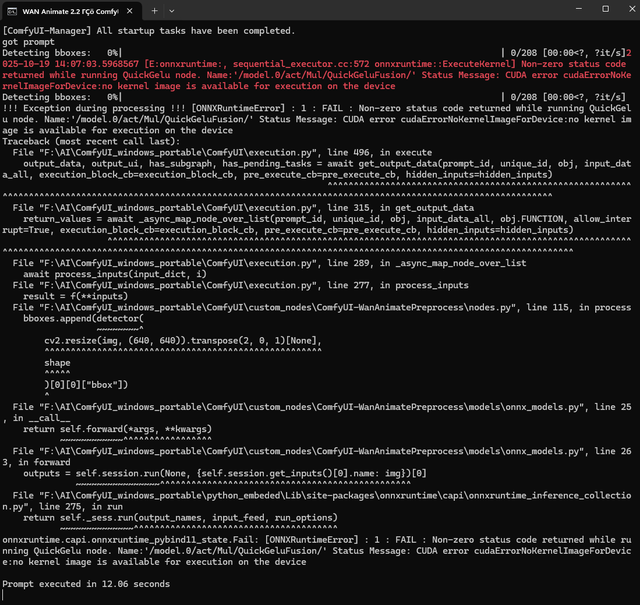Click "await process_inputs(input_dict, i)" line
Screen dimensions: 640x605
coord(115,274)
